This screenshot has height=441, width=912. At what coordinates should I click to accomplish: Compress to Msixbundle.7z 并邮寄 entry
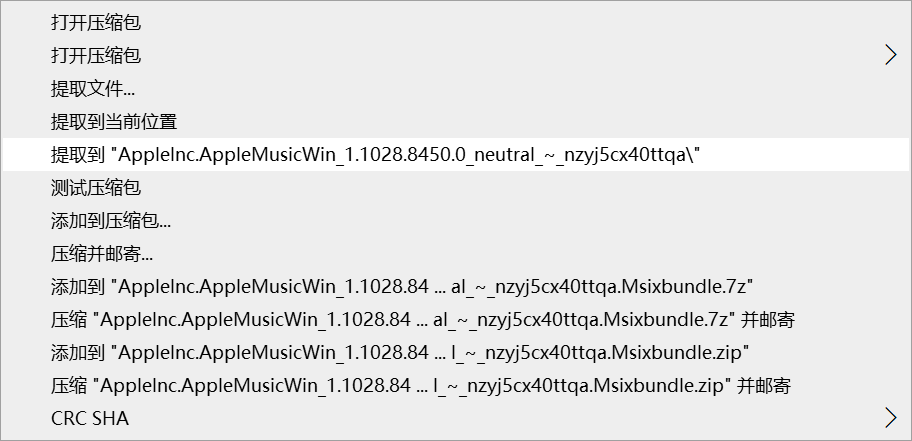click(456, 319)
